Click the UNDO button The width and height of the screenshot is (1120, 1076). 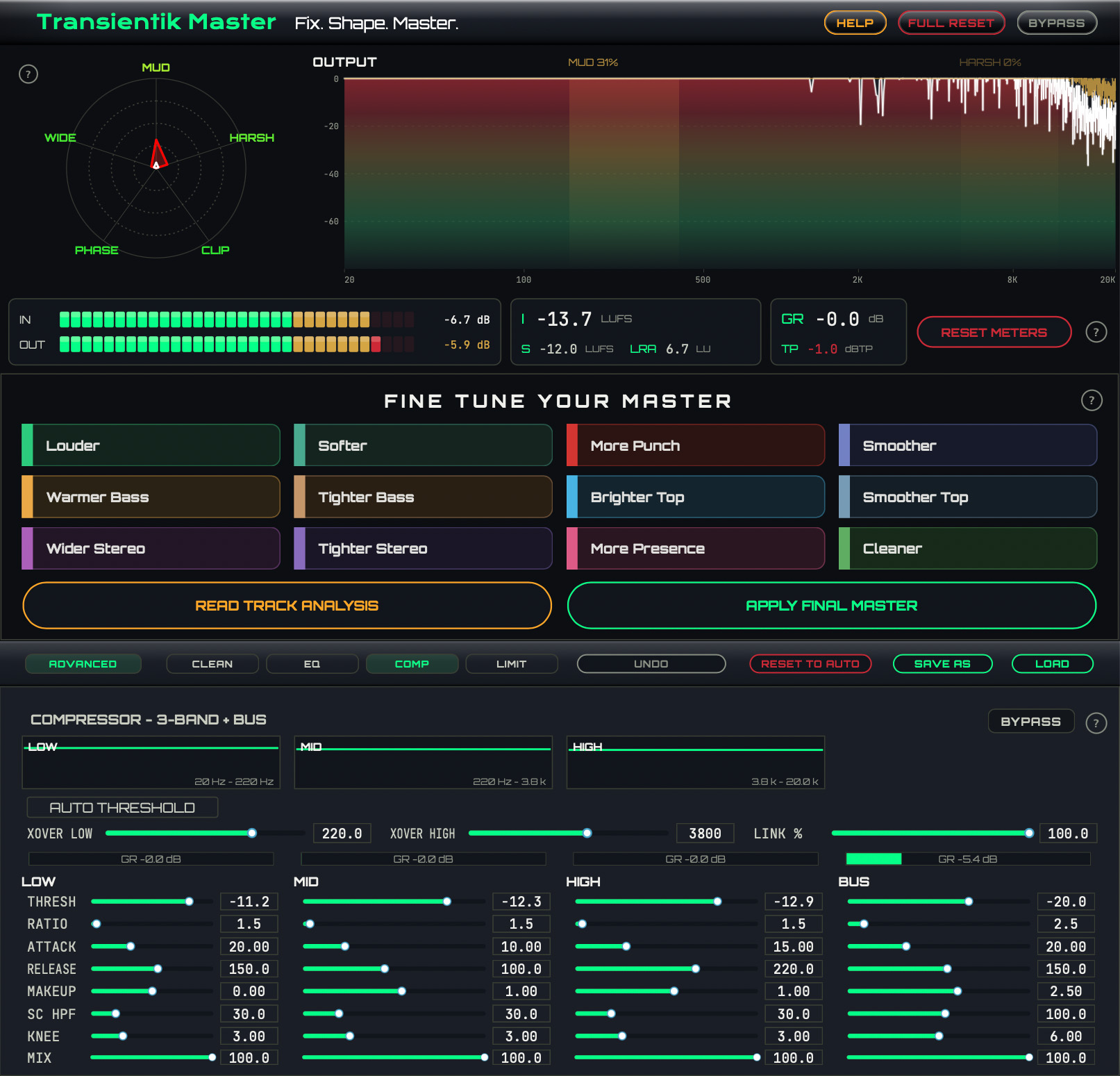(651, 664)
